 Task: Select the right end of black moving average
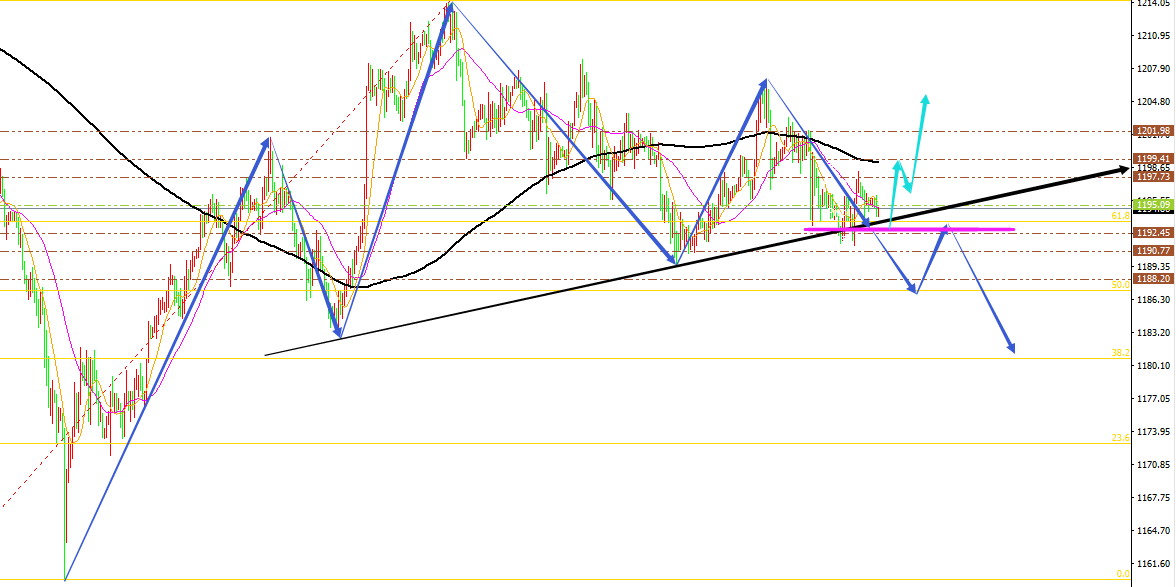click(876, 161)
